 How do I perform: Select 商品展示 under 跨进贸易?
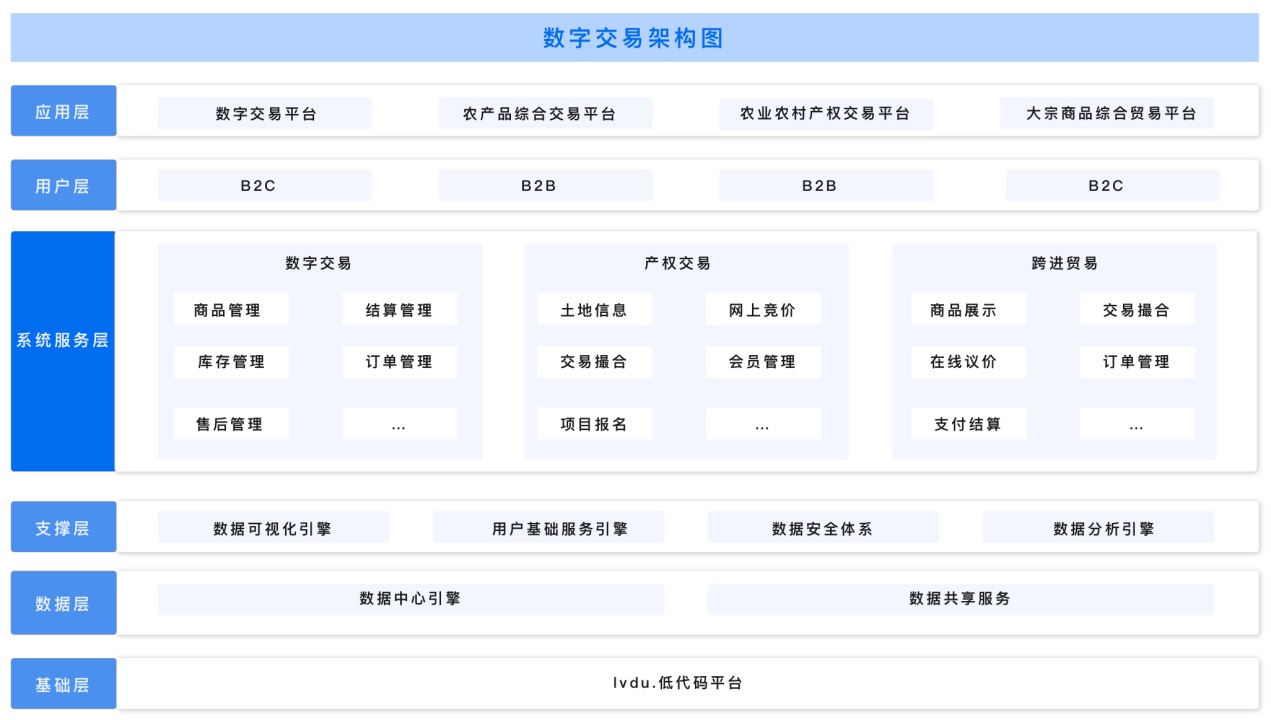click(x=968, y=309)
